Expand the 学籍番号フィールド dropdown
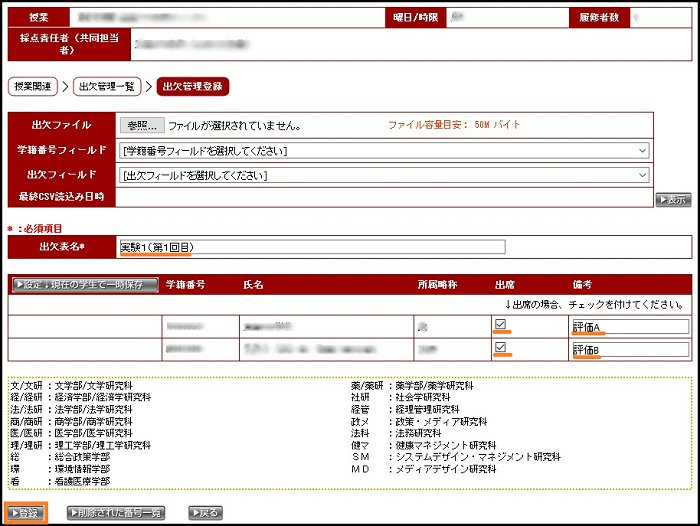 click(x=384, y=151)
